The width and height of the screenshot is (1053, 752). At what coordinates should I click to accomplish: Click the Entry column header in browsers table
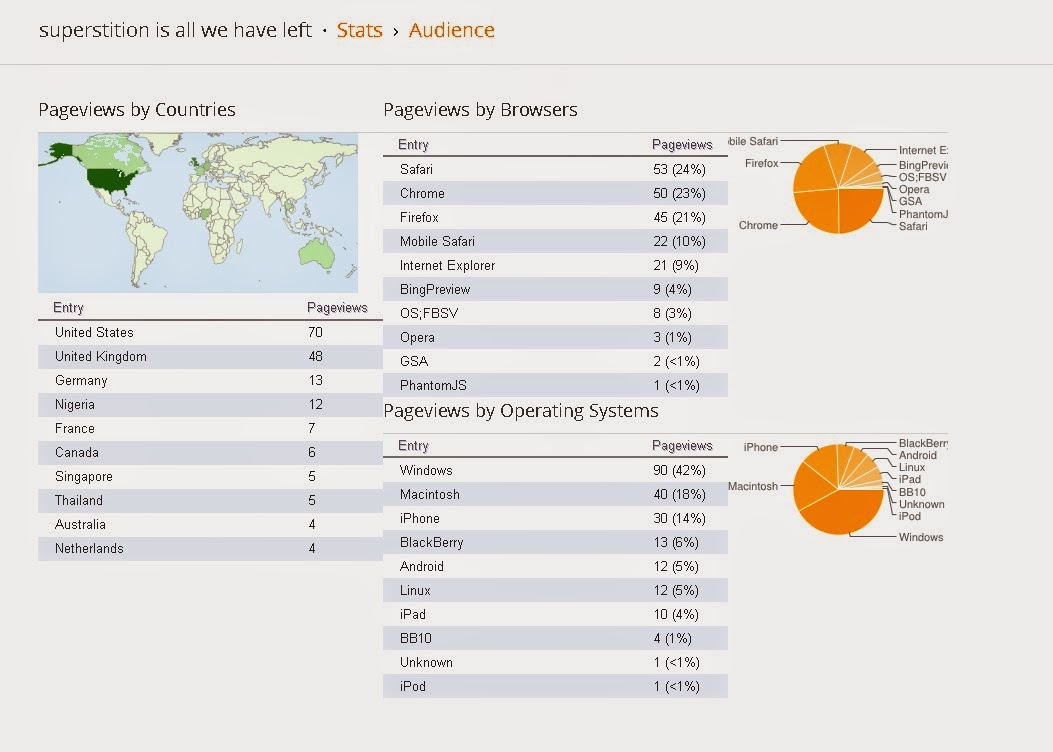[413, 144]
